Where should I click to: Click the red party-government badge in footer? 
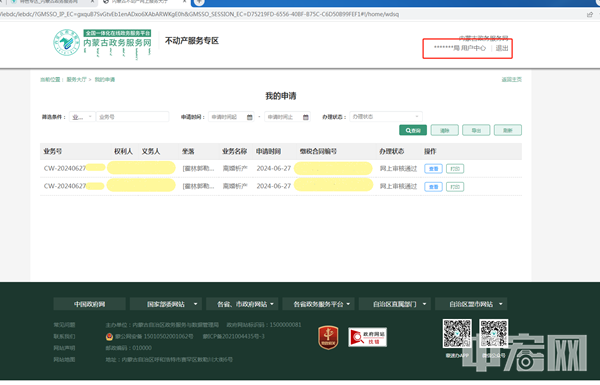coord(328,337)
